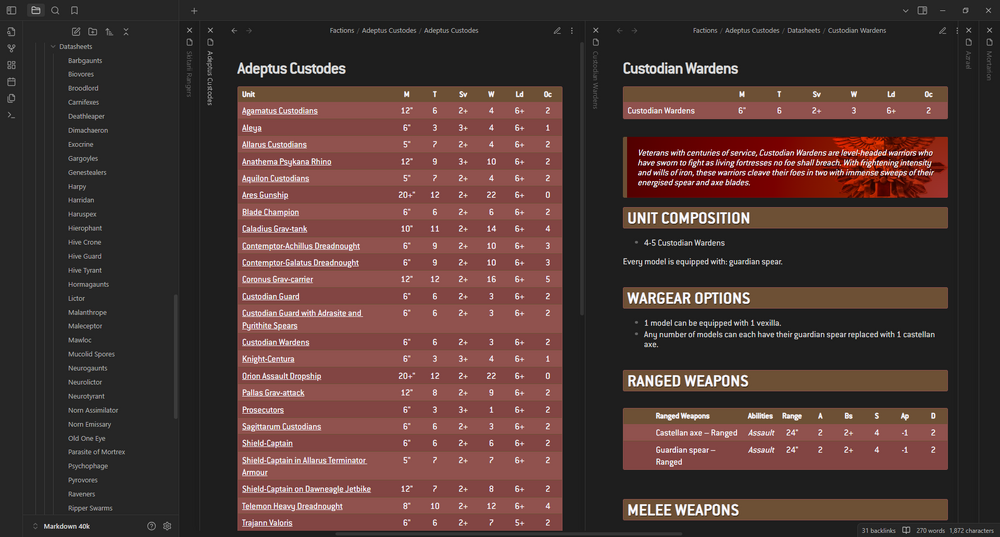1000x537 pixels.
Task: Create a new folder in file explorer
Action: (92, 31)
